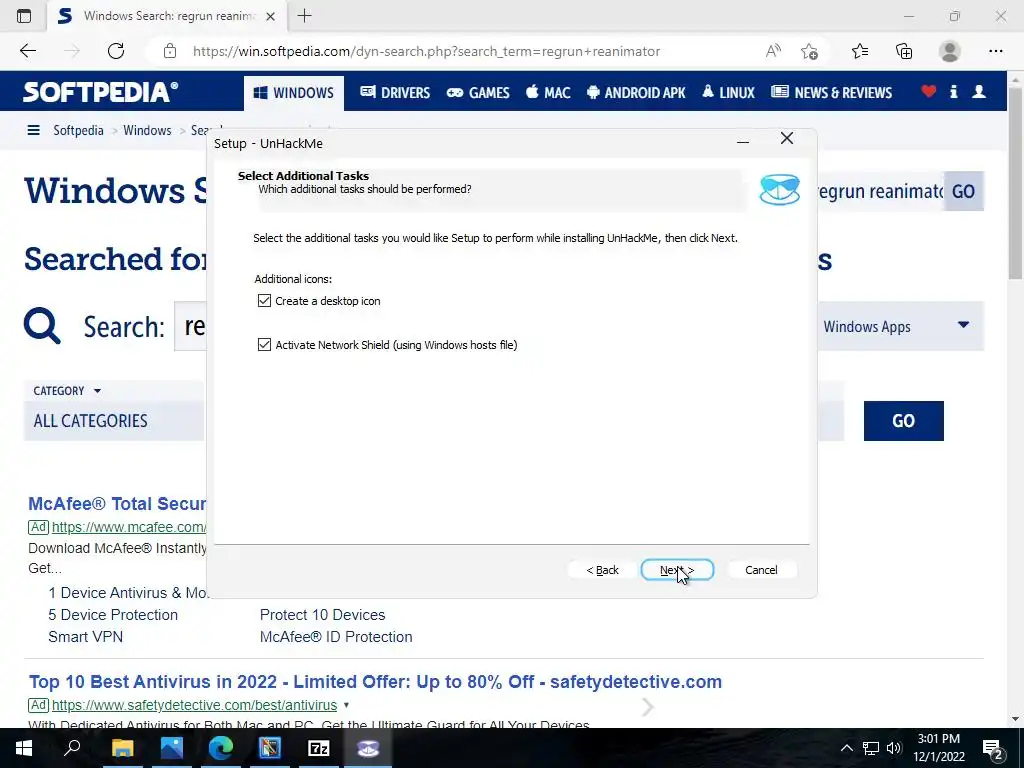Expand the arrow beside safetydetective URL
1024x768 pixels.
(346, 705)
